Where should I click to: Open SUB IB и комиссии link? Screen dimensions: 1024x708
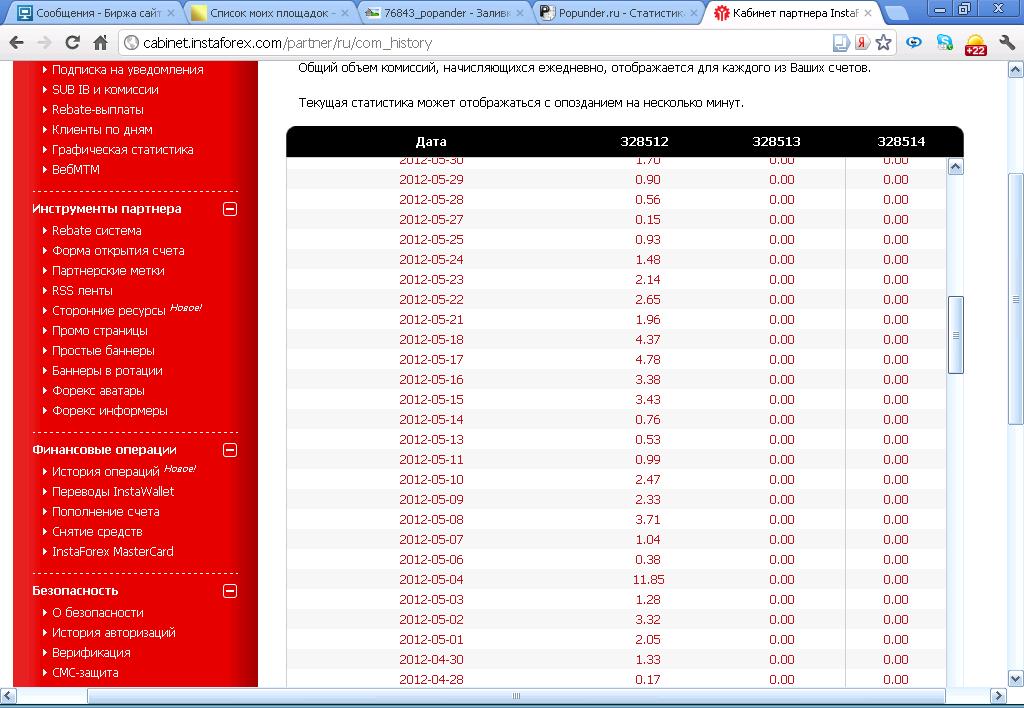(105, 89)
